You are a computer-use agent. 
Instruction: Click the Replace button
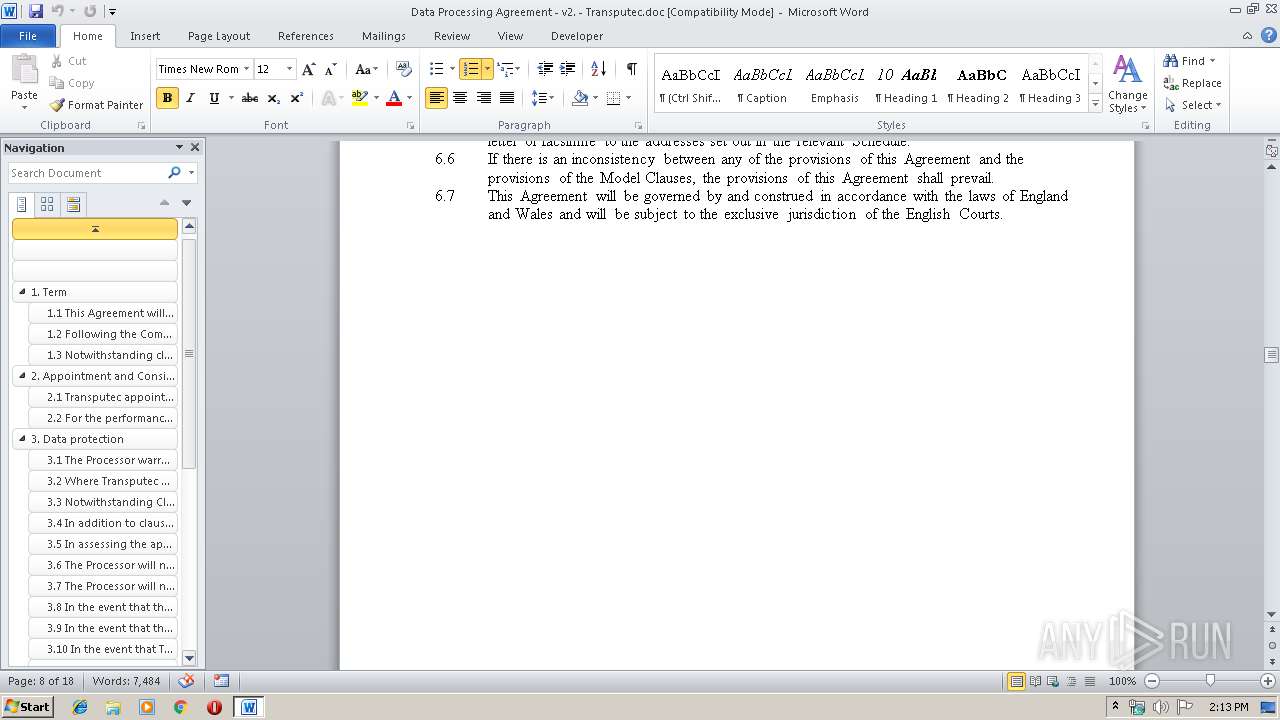pyautogui.click(x=1192, y=83)
